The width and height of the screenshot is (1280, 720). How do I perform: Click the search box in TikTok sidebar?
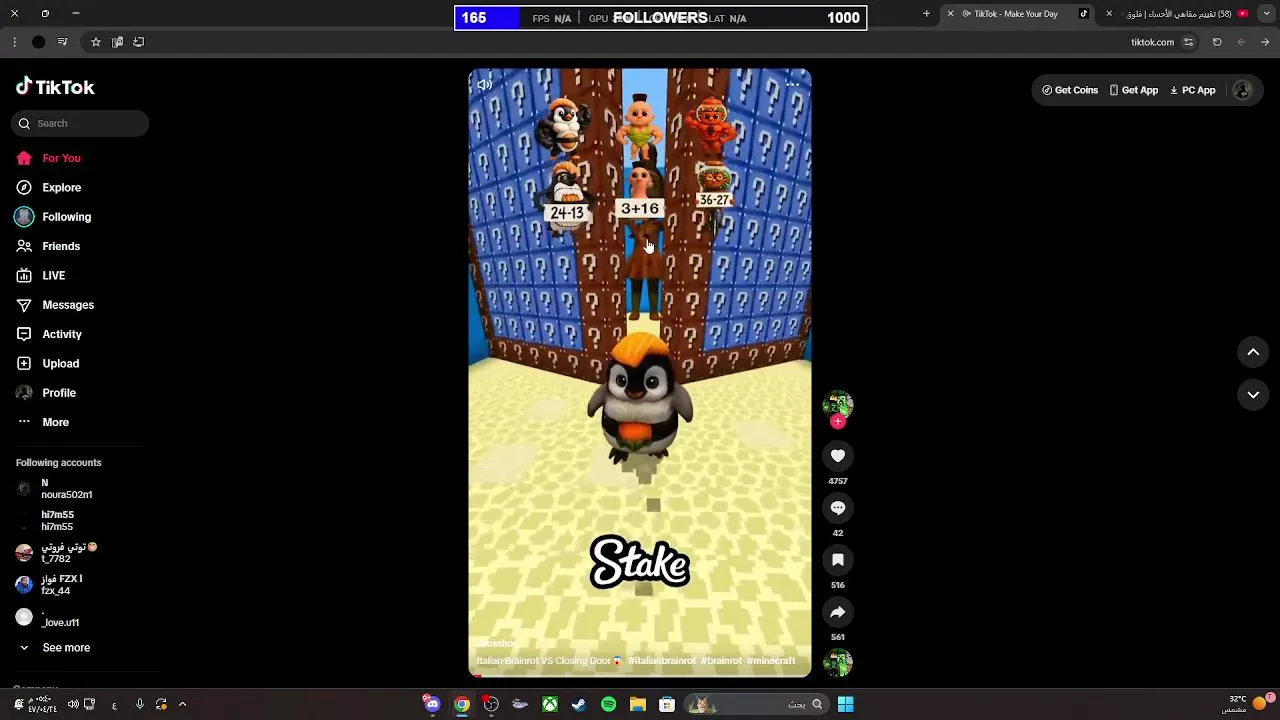(x=80, y=123)
